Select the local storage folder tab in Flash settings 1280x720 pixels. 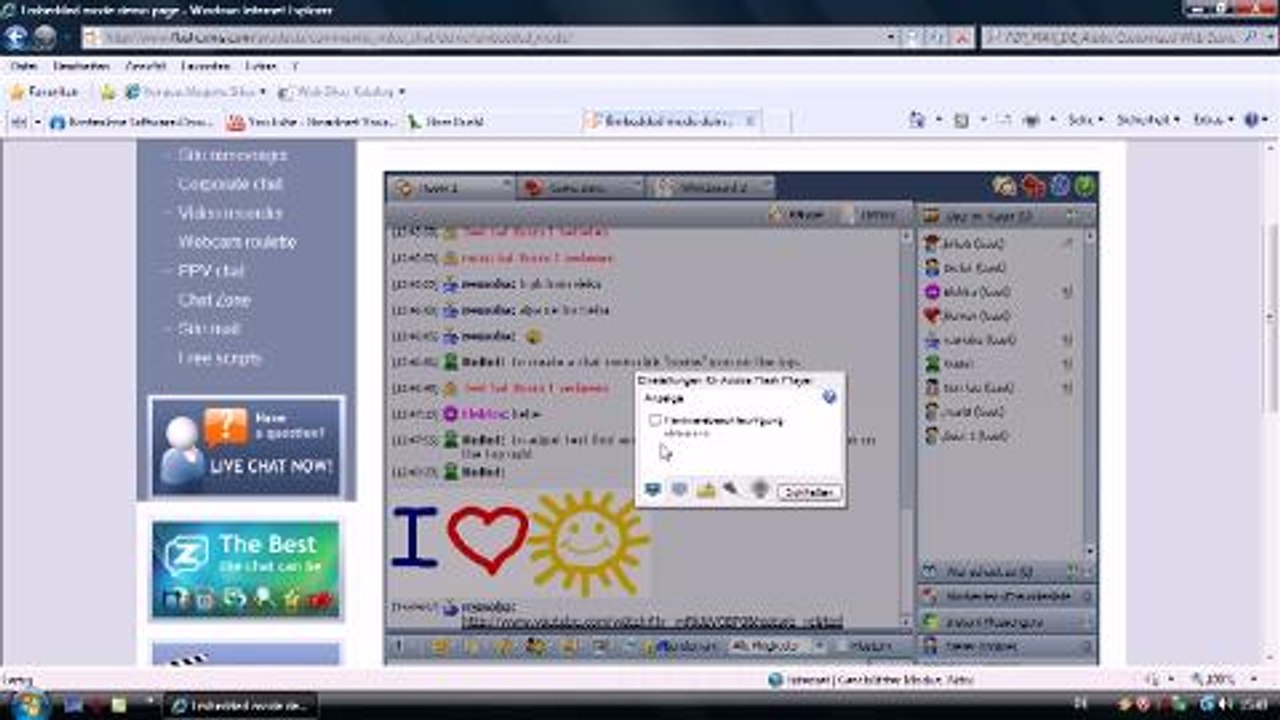point(707,490)
